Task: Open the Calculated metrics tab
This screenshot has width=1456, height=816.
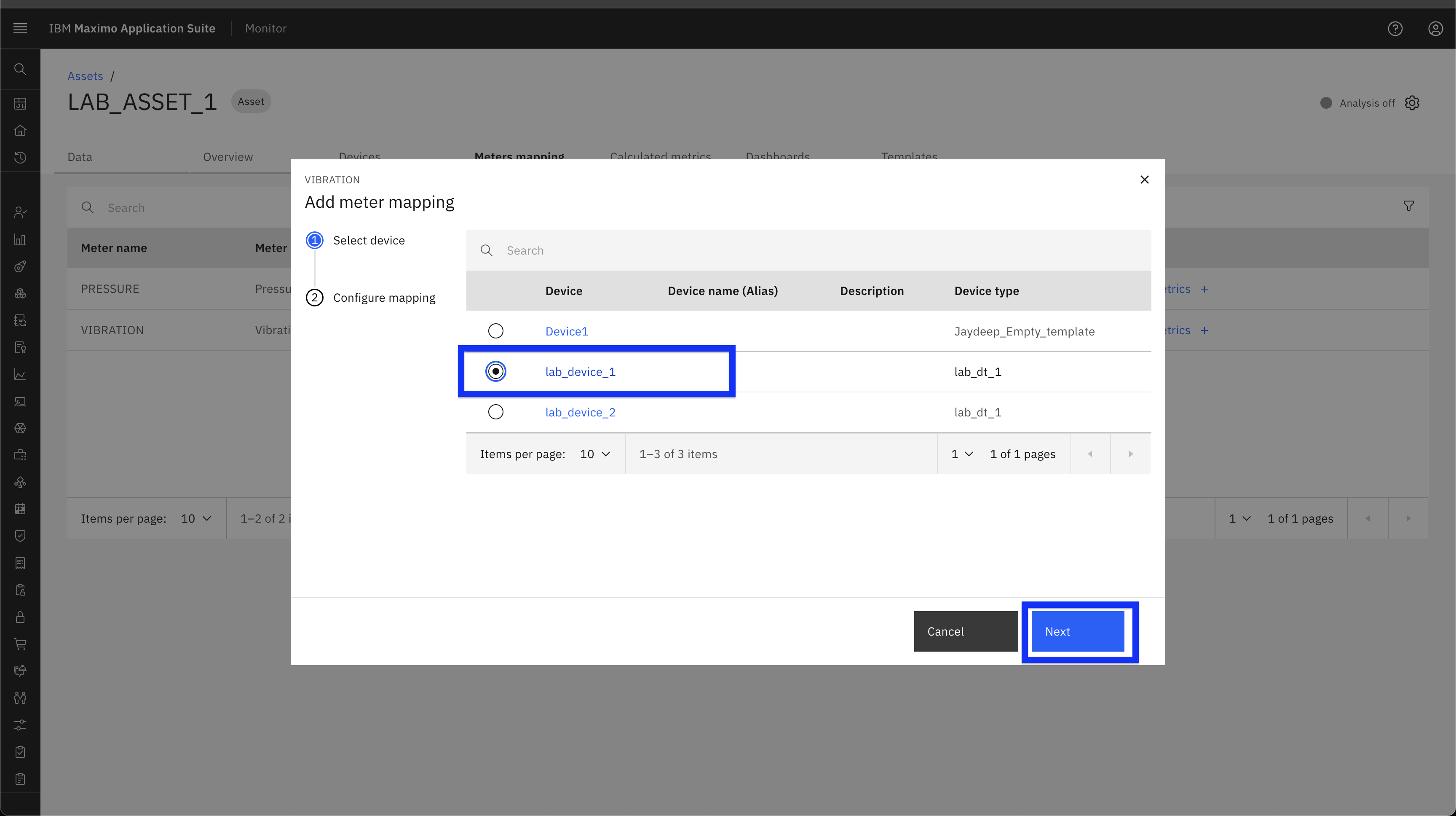Action: click(x=660, y=156)
